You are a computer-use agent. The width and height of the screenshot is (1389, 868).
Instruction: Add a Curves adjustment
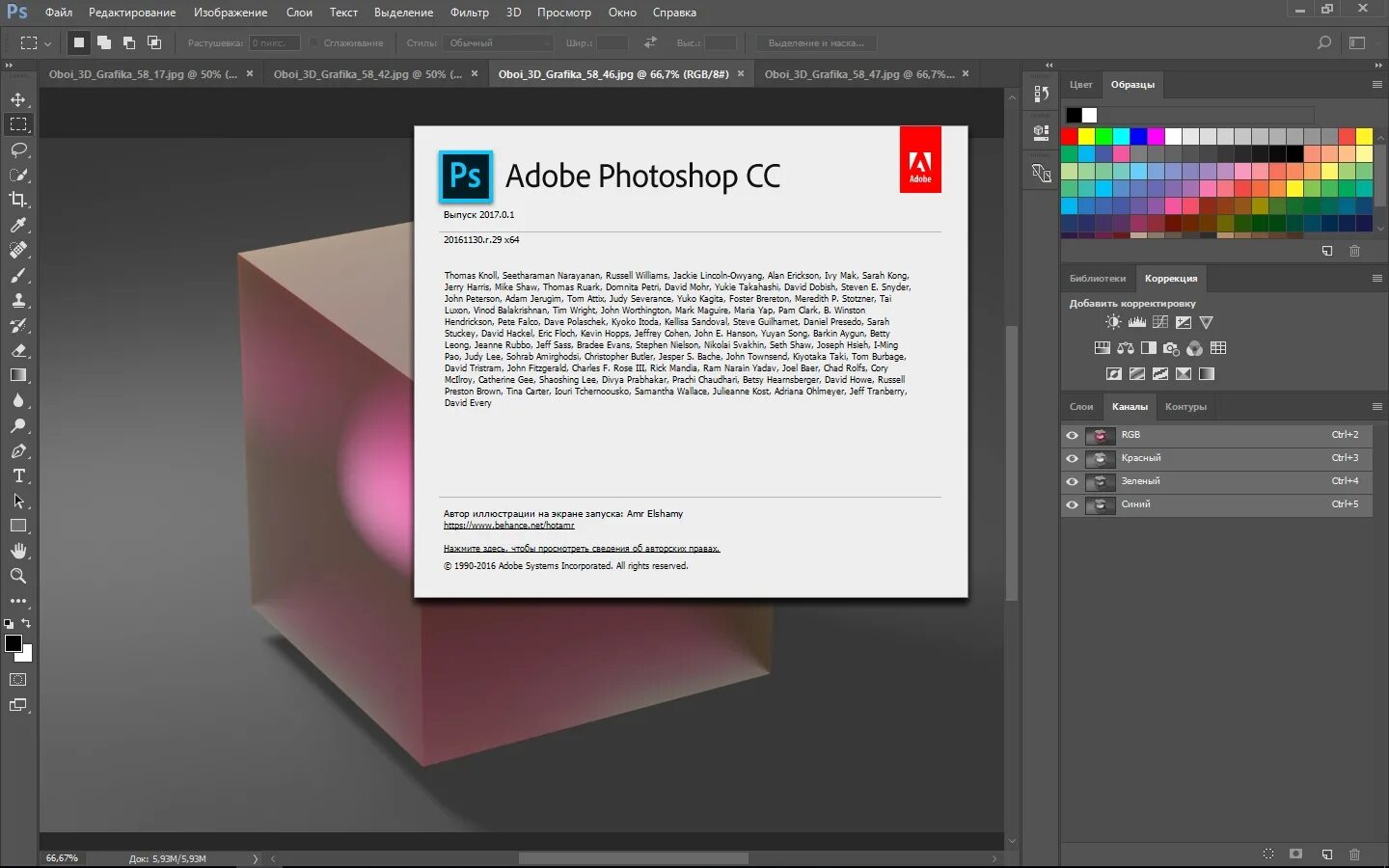1159,322
